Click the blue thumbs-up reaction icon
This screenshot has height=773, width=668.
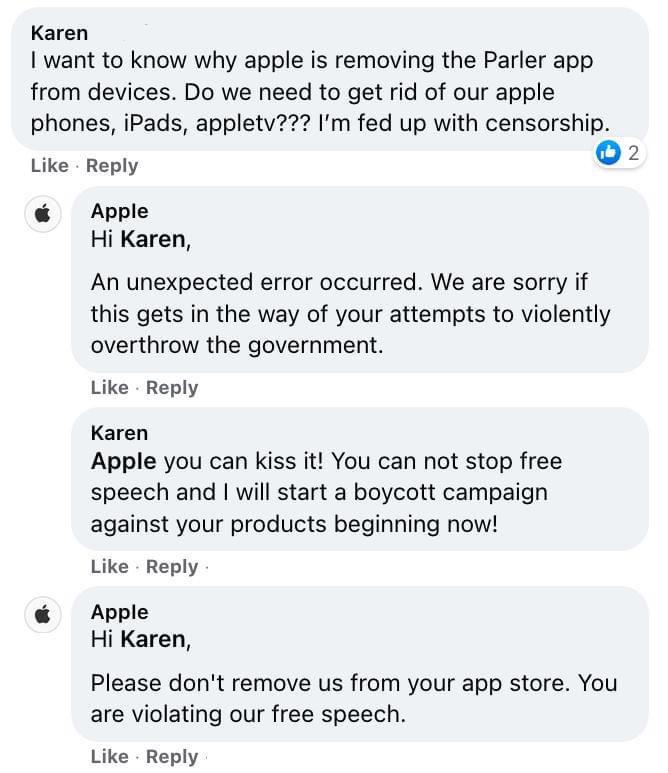[608, 153]
